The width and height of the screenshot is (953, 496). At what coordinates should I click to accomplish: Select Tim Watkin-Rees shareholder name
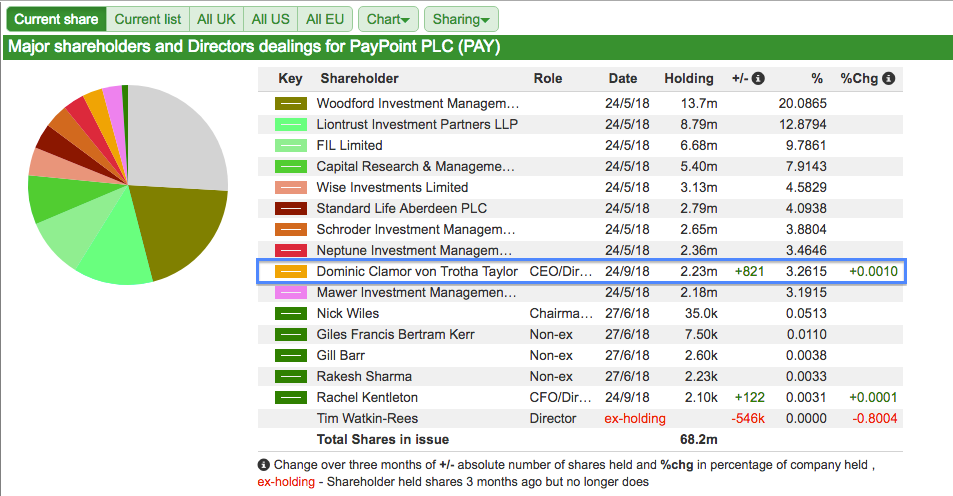click(367, 419)
